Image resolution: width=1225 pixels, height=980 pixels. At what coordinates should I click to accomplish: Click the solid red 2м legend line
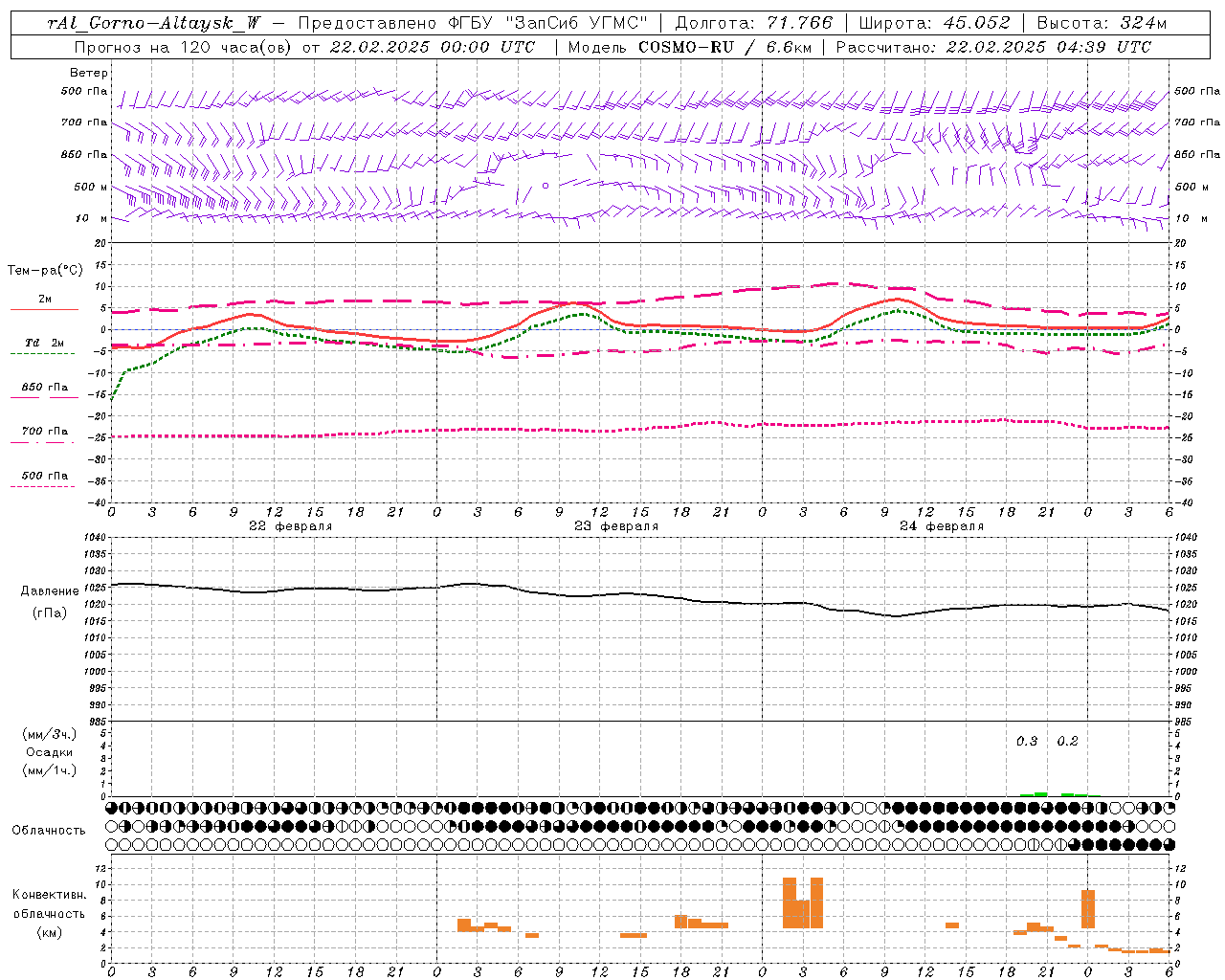pyautogui.click(x=45, y=310)
